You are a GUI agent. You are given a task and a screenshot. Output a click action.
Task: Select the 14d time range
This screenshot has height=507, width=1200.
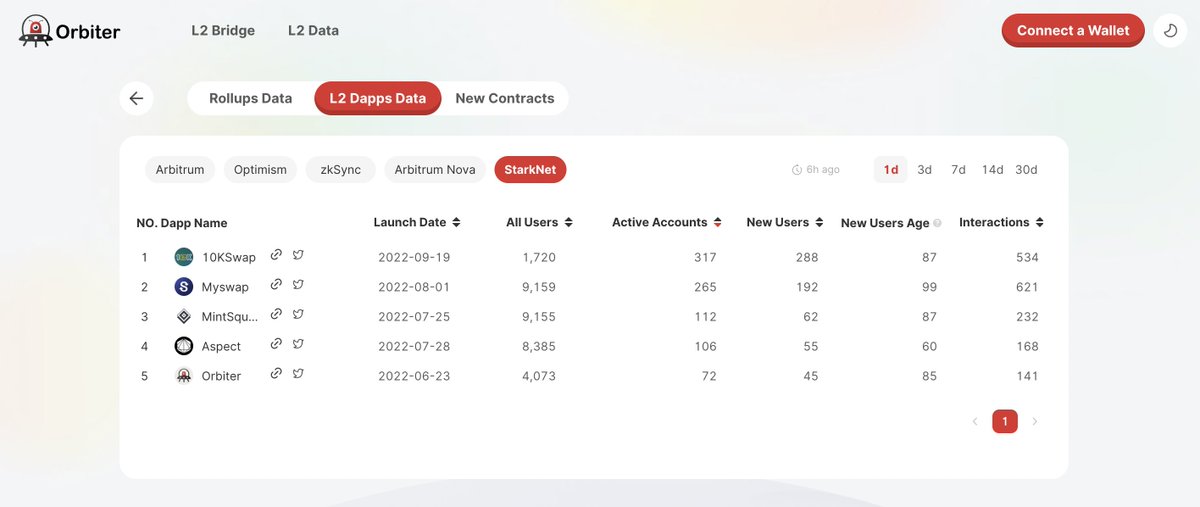[x=992, y=170]
